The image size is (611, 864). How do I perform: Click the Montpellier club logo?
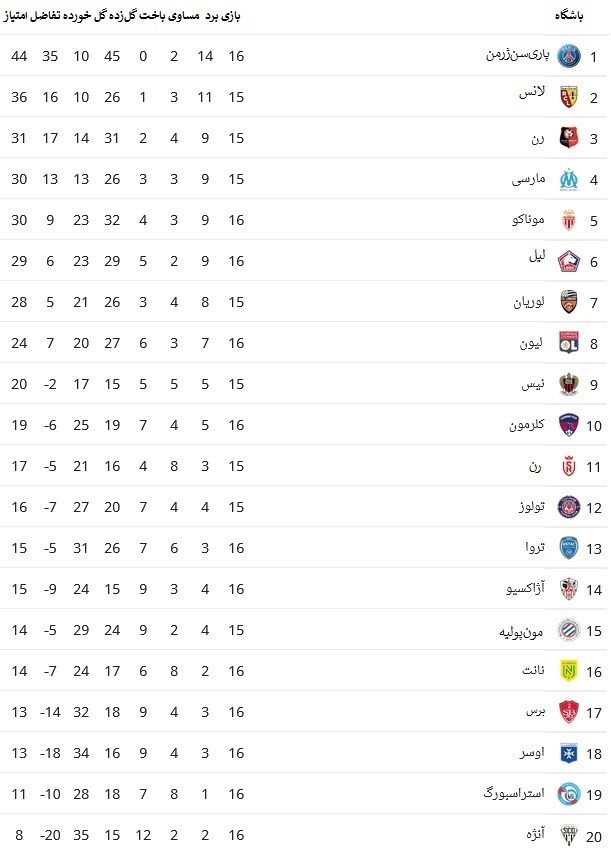pyautogui.click(x=568, y=630)
